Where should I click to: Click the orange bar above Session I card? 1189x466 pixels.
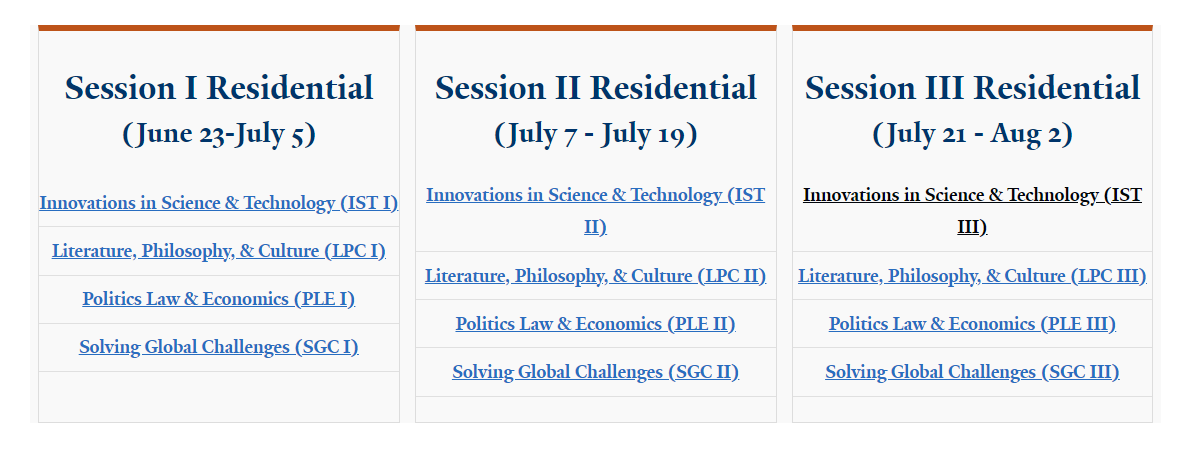pos(218,28)
